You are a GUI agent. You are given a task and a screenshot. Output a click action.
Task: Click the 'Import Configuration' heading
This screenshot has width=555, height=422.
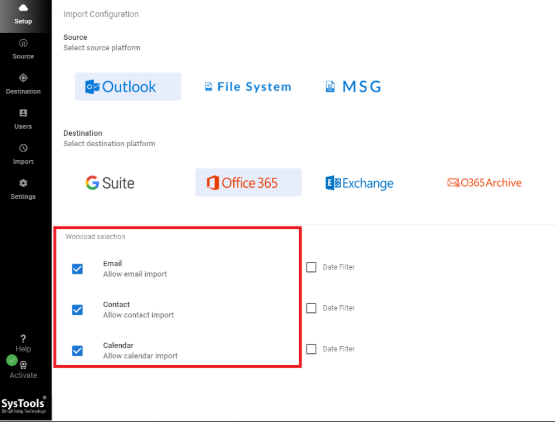pyautogui.click(x=101, y=14)
